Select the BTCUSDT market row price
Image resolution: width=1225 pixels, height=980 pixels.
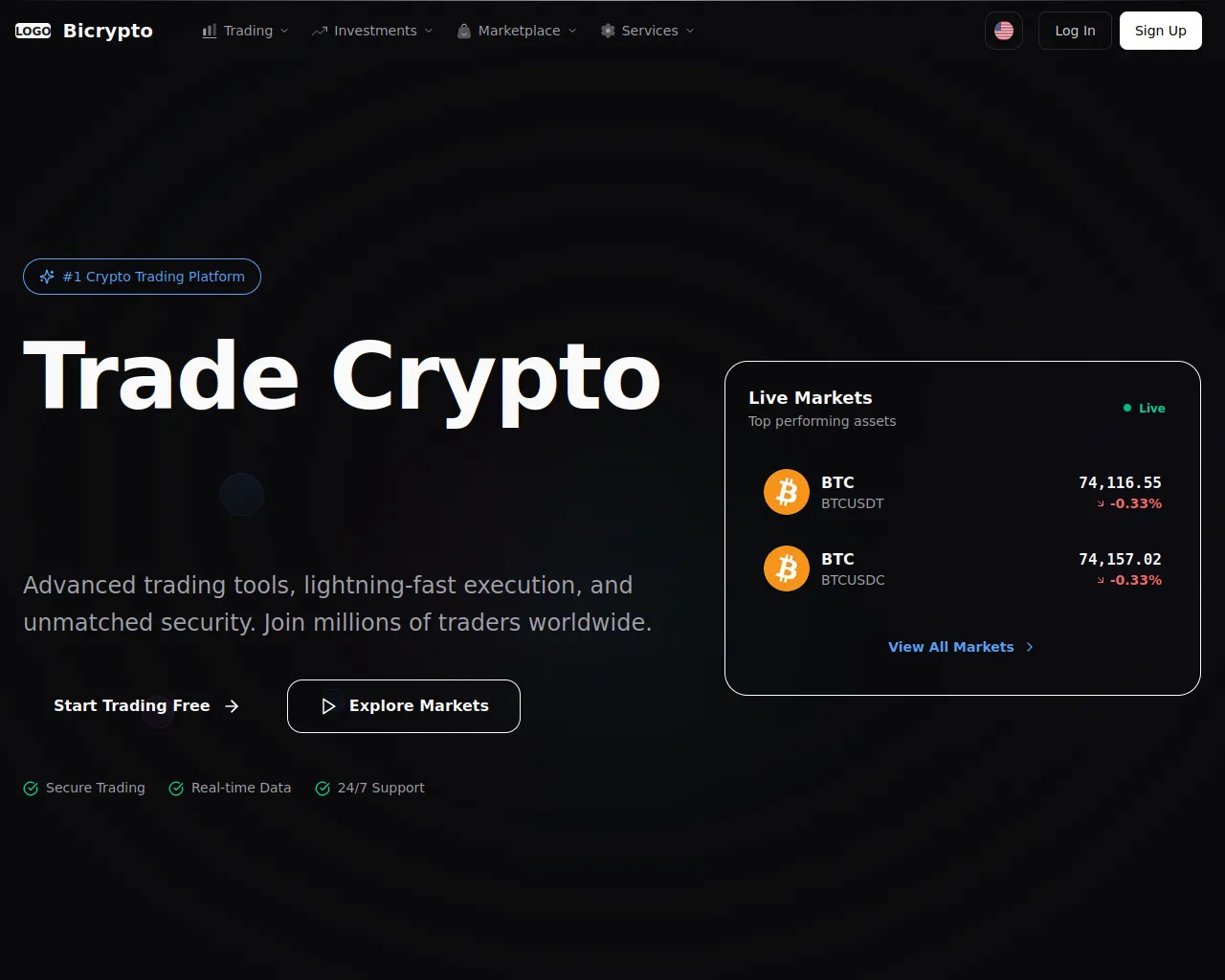[x=1120, y=483]
